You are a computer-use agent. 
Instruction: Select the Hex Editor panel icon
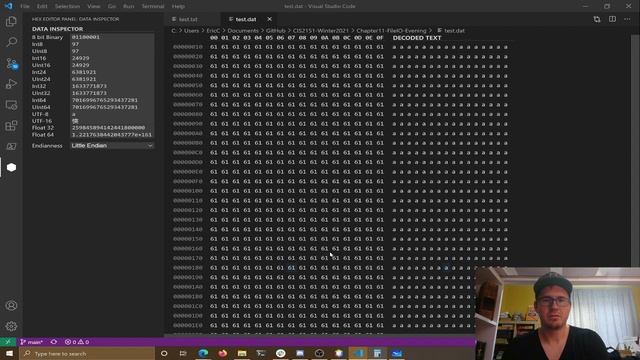coord(11,167)
